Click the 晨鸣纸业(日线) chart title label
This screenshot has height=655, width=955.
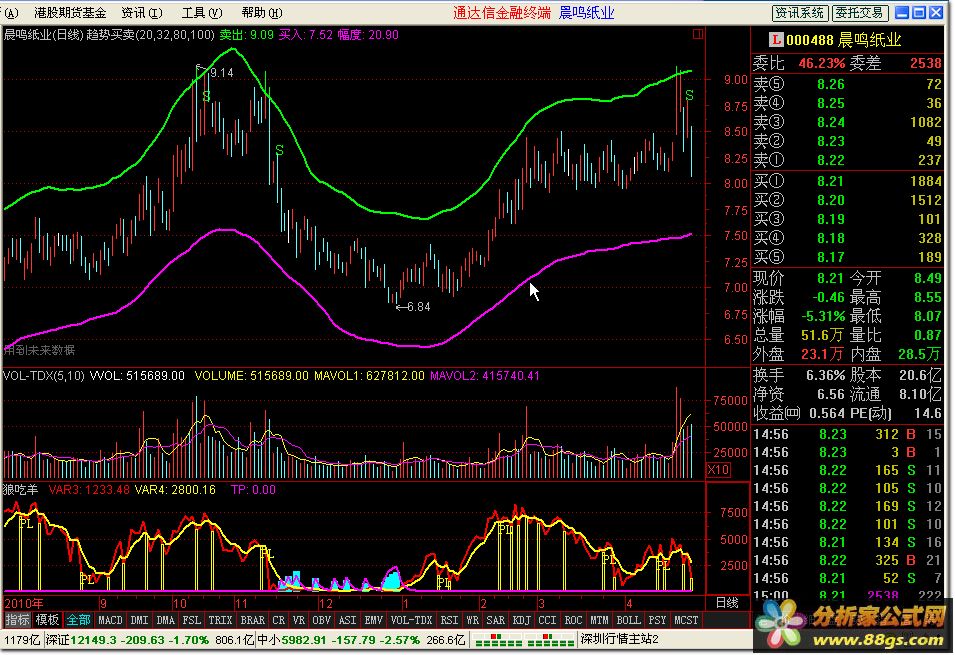pyautogui.click(x=43, y=35)
